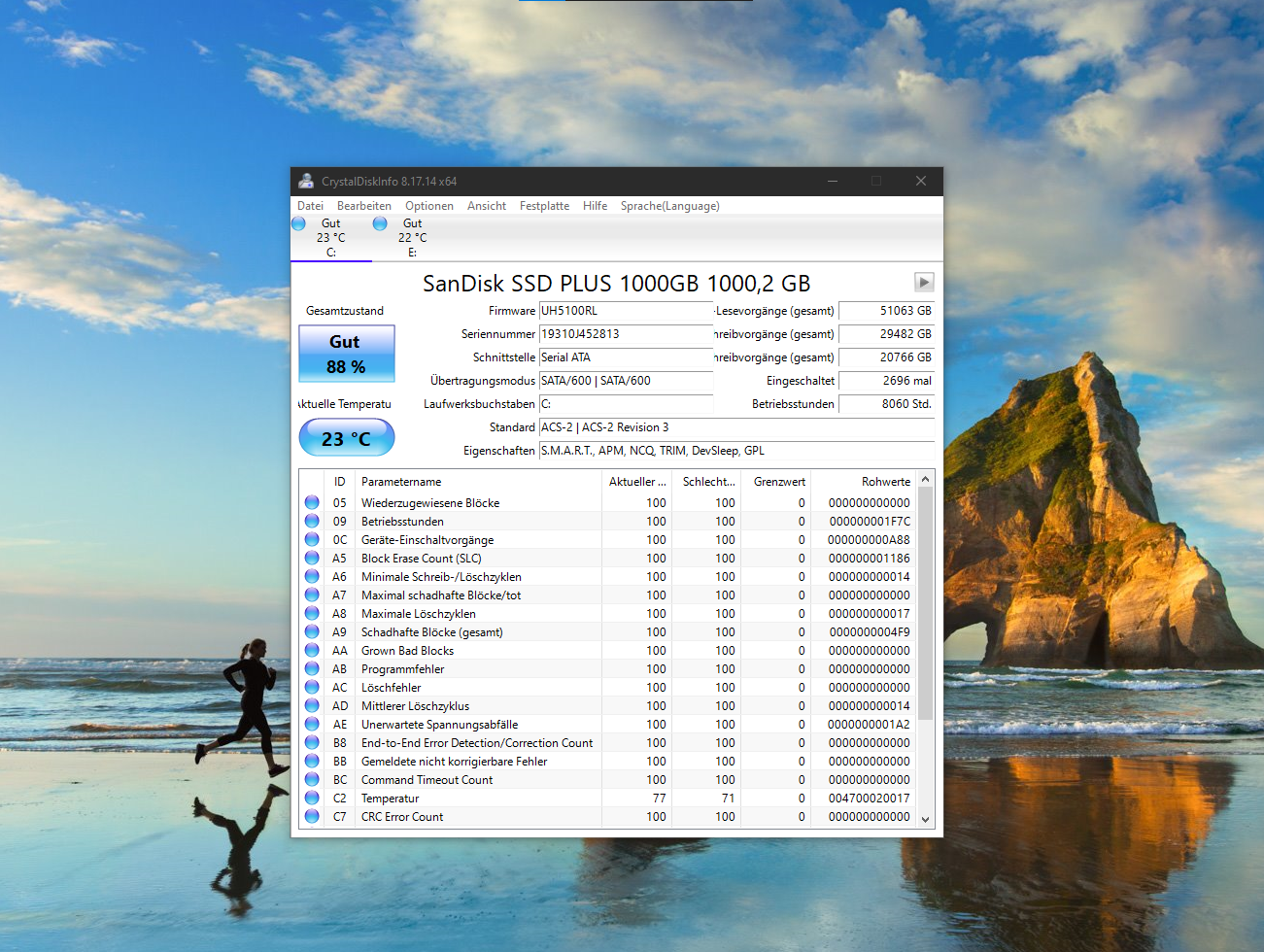1264x952 pixels.
Task: Click the Eigenschaften field with S.M.A.R.T.
Action: click(x=736, y=451)
